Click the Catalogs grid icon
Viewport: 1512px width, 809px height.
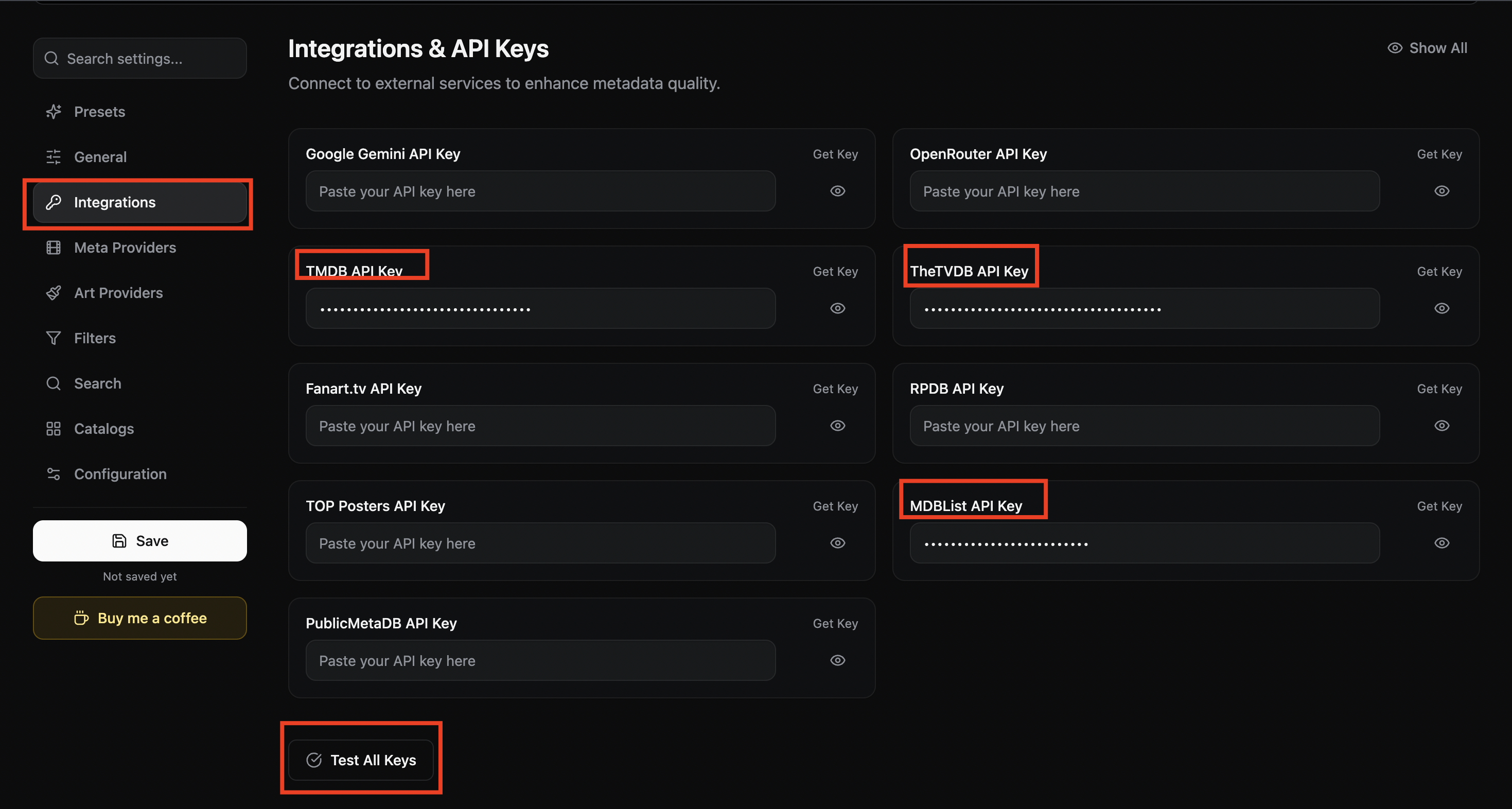(x=54, y=429)
